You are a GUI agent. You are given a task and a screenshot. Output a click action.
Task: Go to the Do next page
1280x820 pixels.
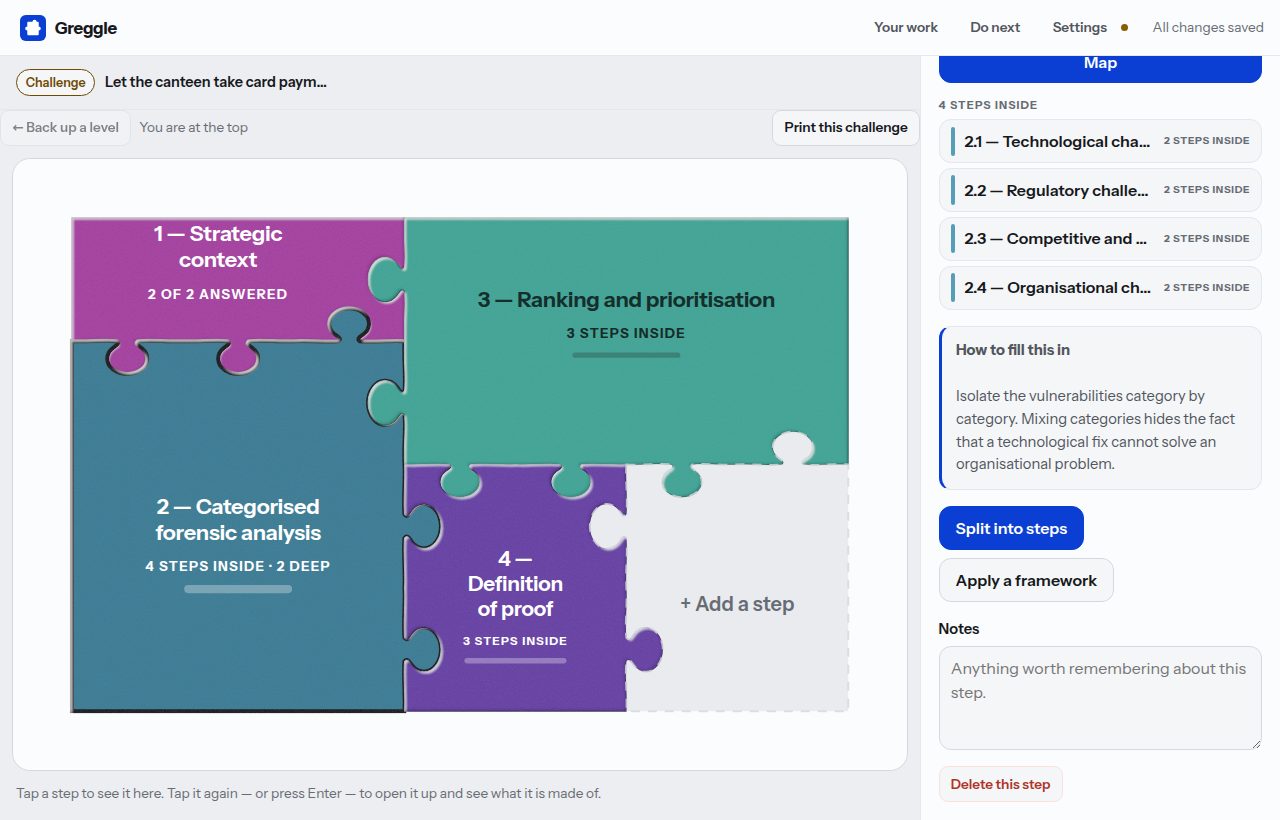[x=995, y=27]
